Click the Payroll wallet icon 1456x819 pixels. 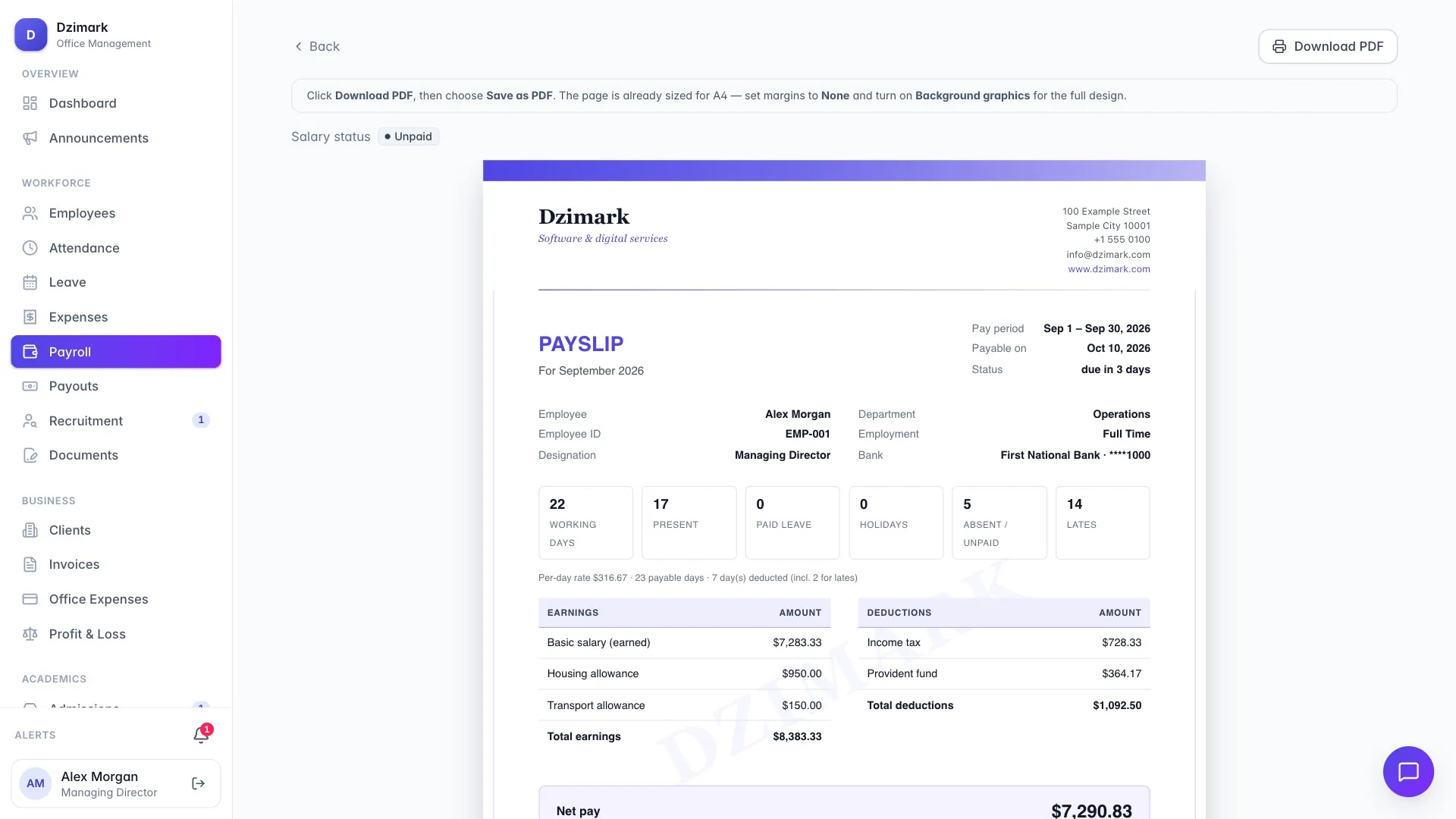(30, 352)
